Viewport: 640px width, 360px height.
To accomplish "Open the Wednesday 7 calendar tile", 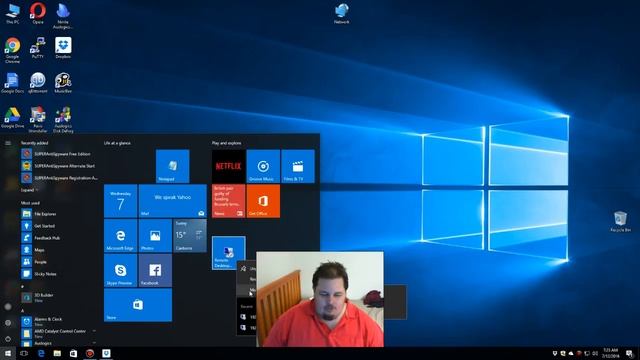I will coord(120,201).
